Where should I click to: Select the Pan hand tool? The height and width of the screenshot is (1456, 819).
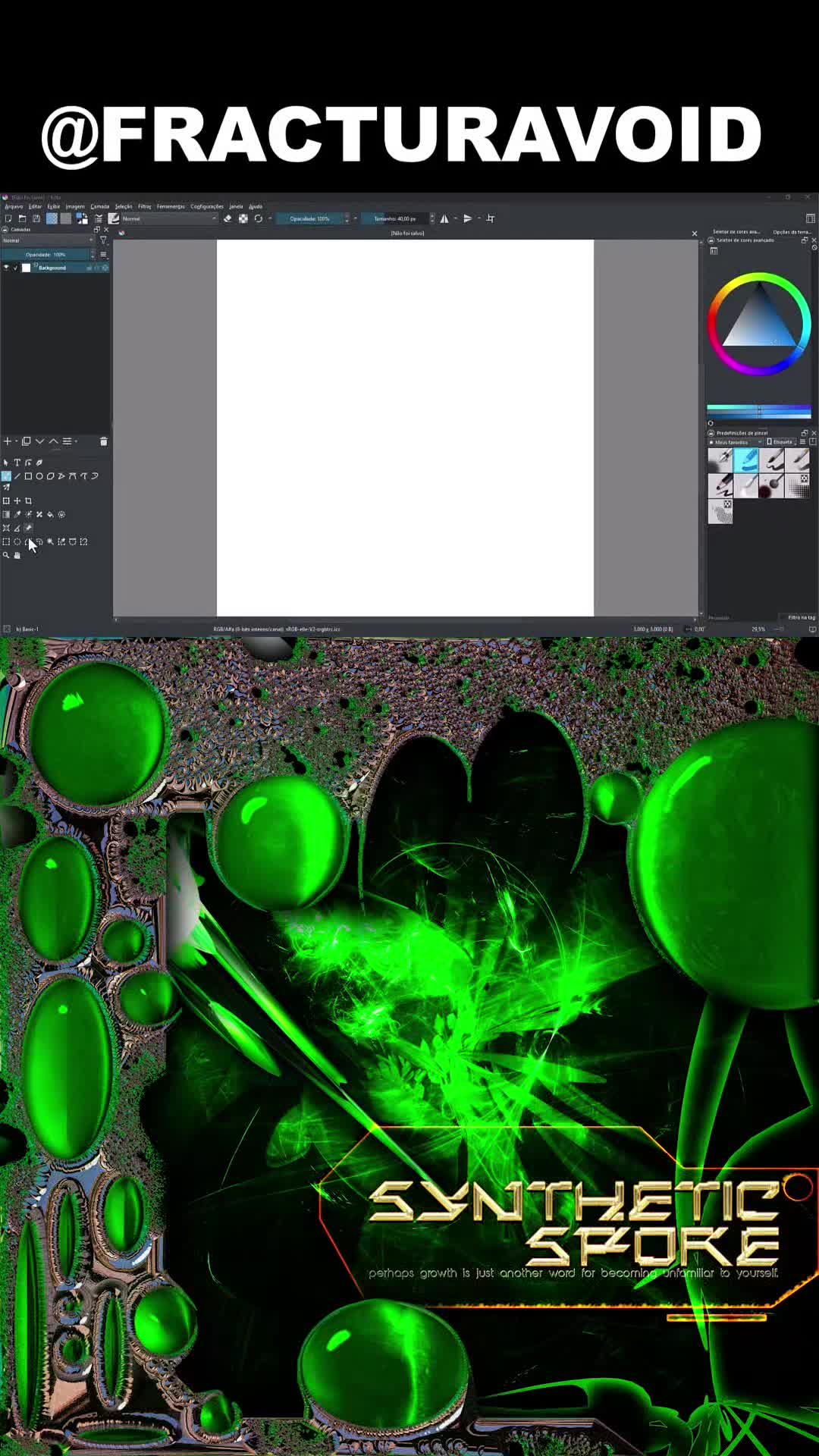[x=17, y=555]
